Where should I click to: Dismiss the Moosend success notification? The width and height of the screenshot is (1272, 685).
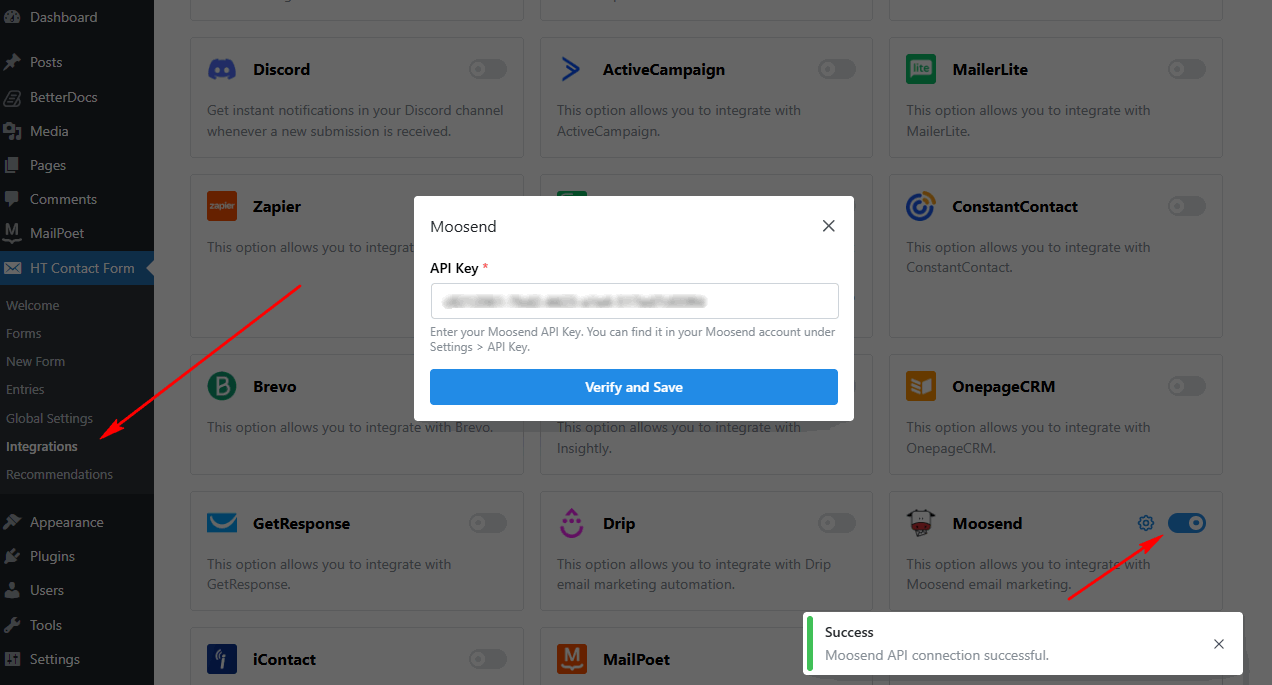1219,644
